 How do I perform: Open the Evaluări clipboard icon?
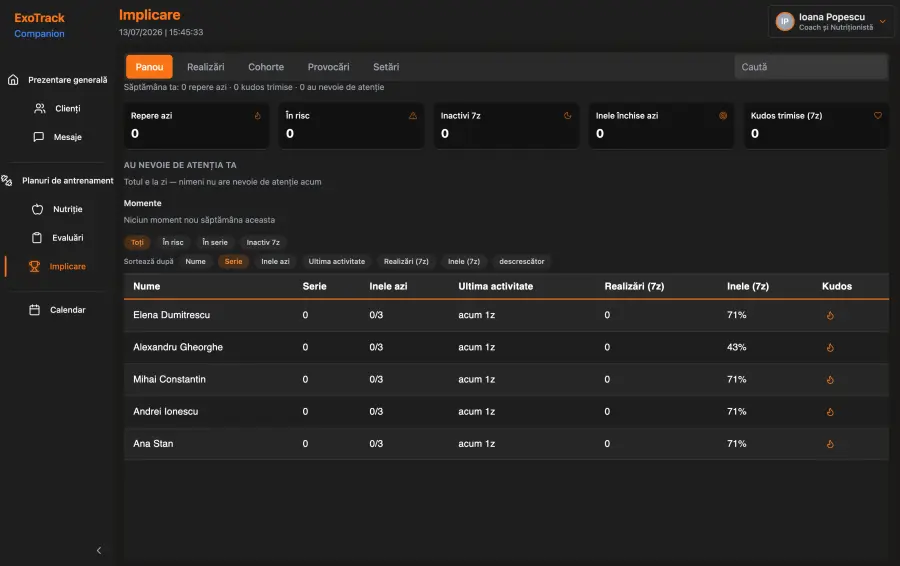point(37,238)
